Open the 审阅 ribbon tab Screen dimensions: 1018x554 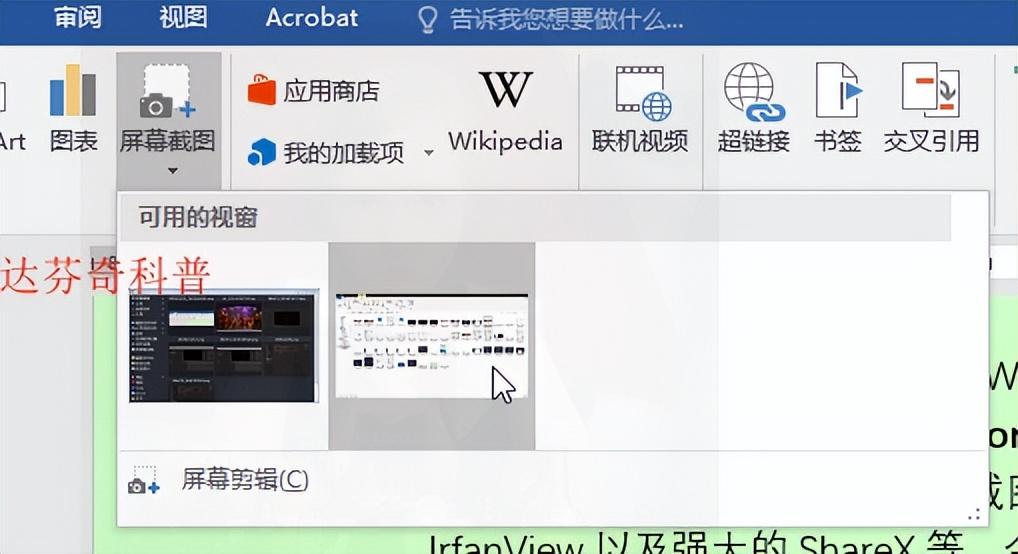[77, 18]
